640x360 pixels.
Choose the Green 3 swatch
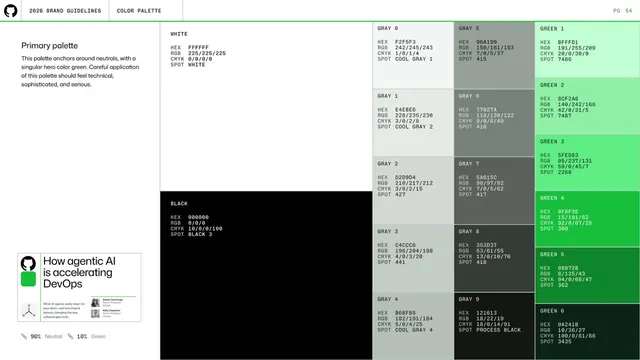coord(587,163)
